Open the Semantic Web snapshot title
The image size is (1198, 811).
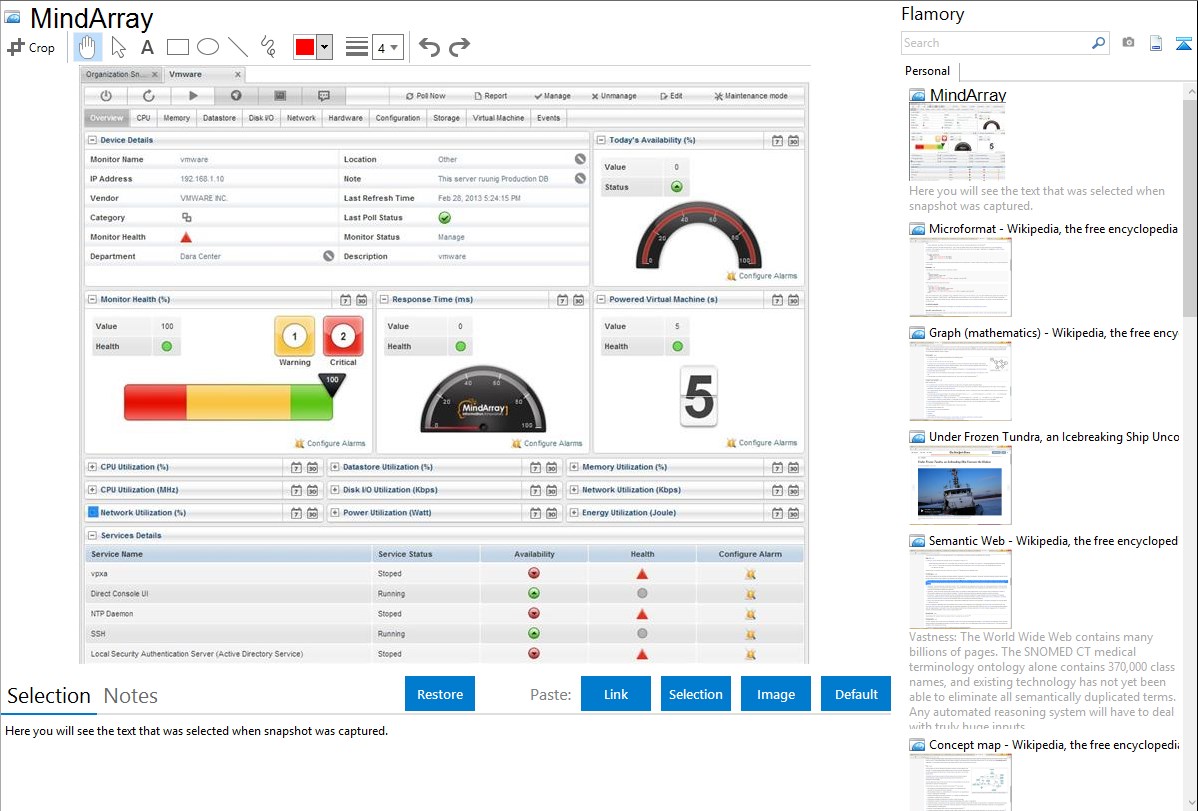click(1053, 540)
